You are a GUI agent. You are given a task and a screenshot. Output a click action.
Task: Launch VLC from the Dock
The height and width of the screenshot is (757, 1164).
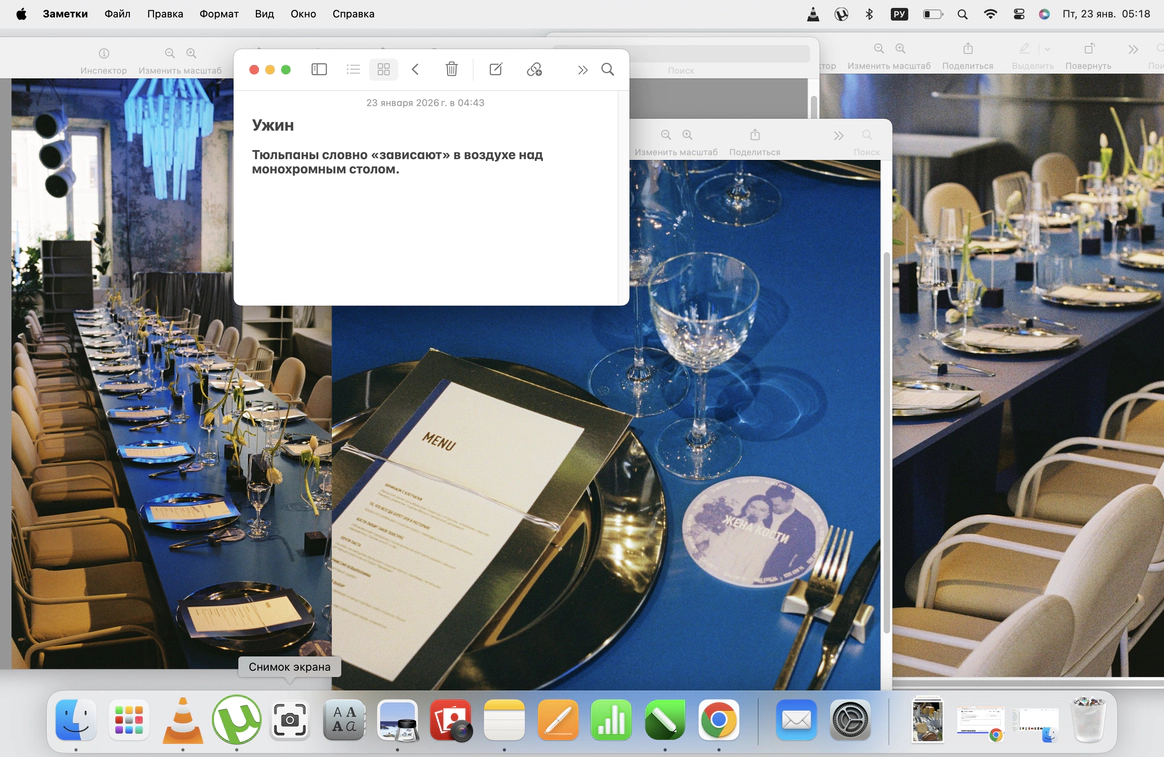point(182,719)
